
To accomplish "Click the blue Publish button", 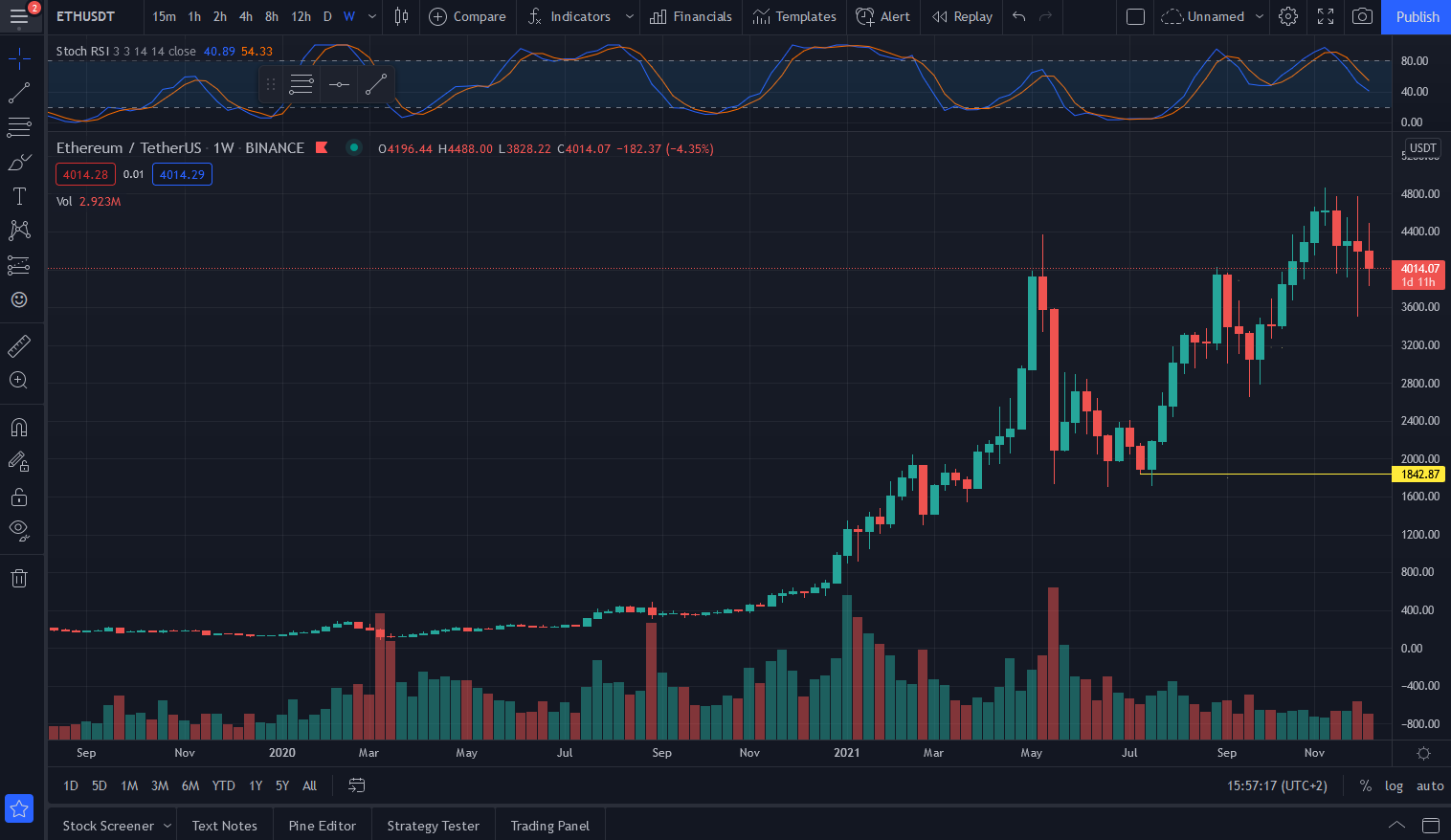I will 1417,16.
